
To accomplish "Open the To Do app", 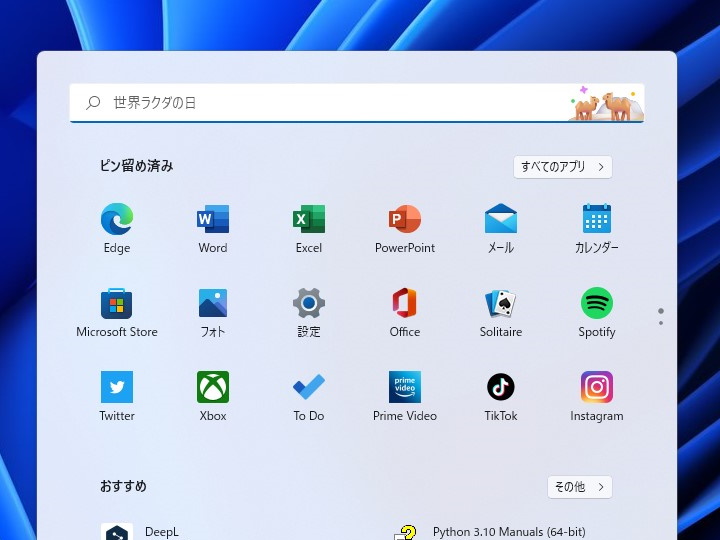I will (309, 396).
